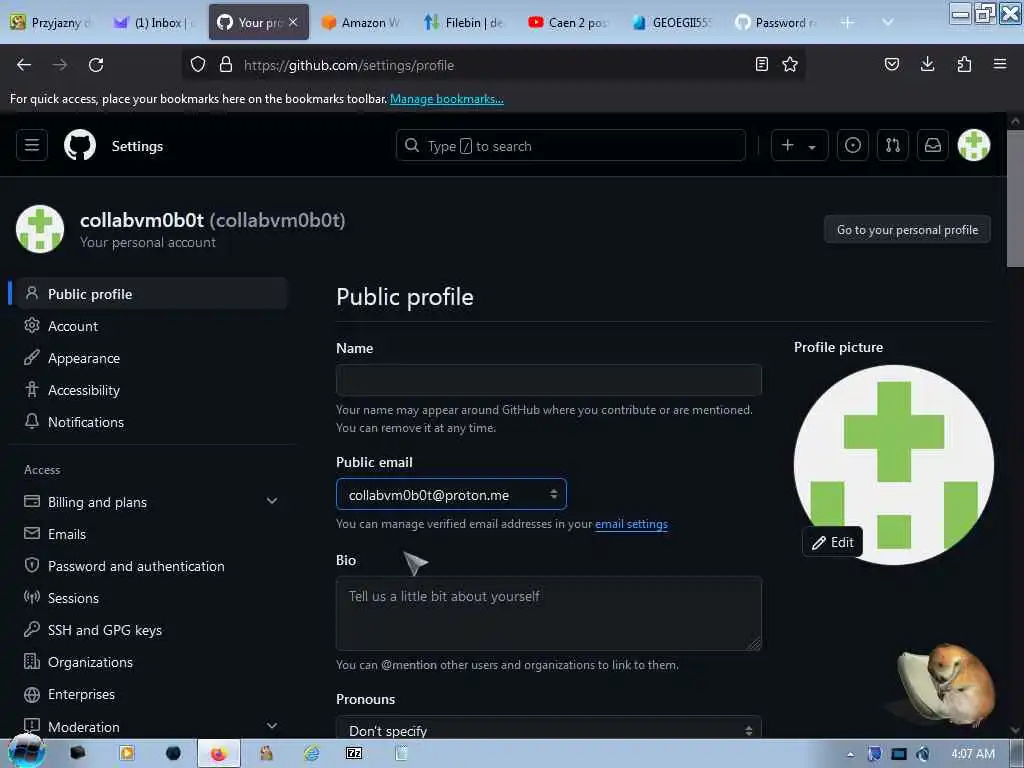Viewport: 1024px width, 768px height.
Task: Switch to the Amazon tab
Action: coord(360,22)
